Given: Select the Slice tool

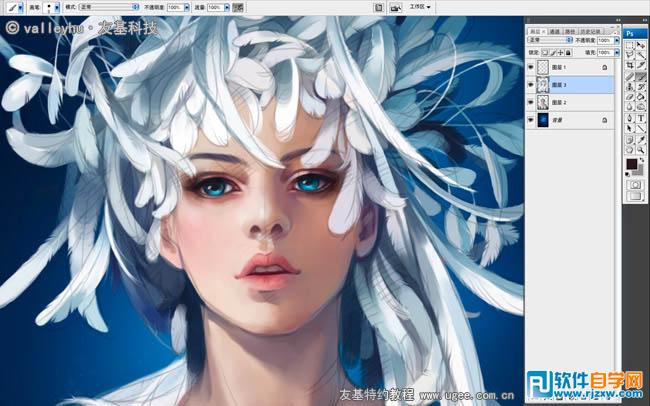Looking at the screenshot, I should point(641,65).
